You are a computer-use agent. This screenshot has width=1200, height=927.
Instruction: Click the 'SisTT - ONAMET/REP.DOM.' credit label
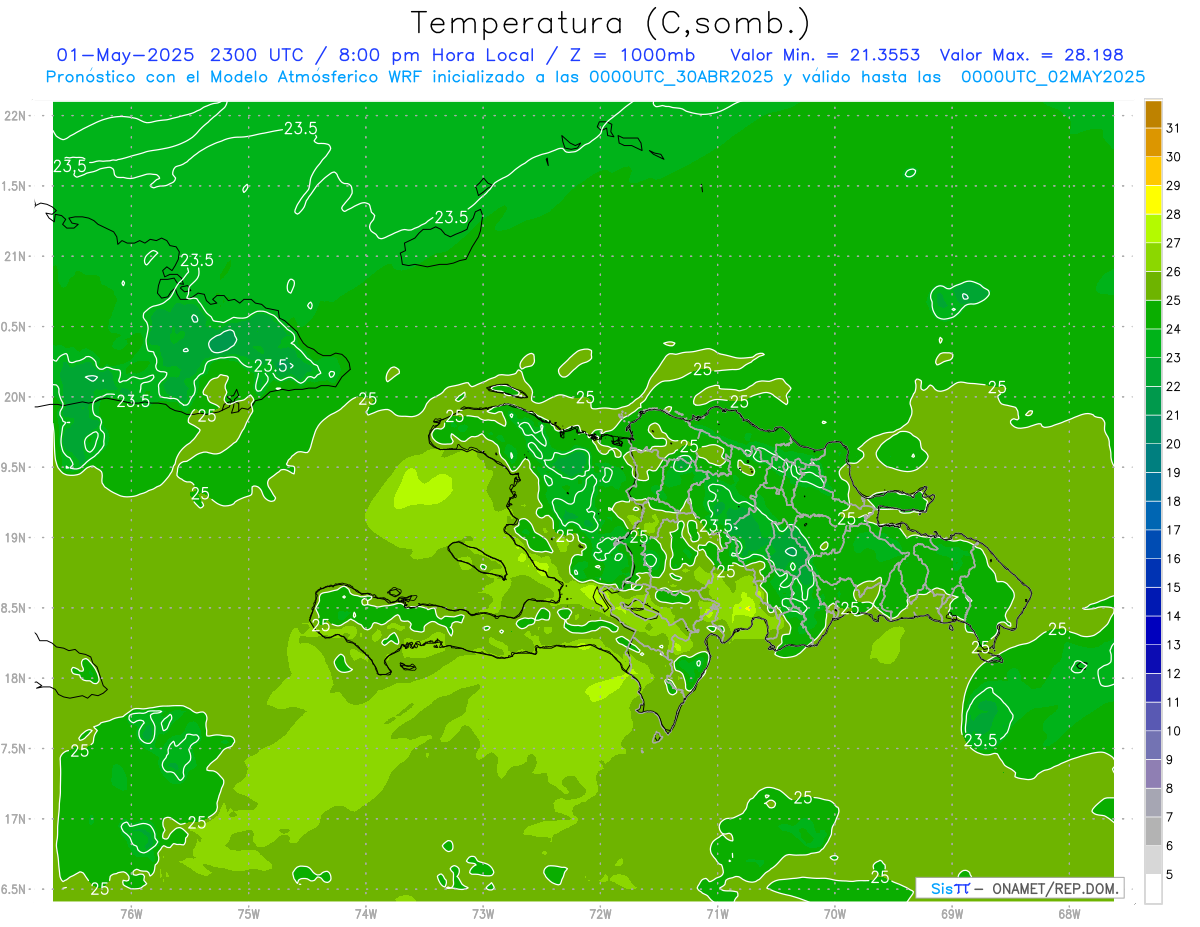pyautogui.click(x=1018, y=888)
